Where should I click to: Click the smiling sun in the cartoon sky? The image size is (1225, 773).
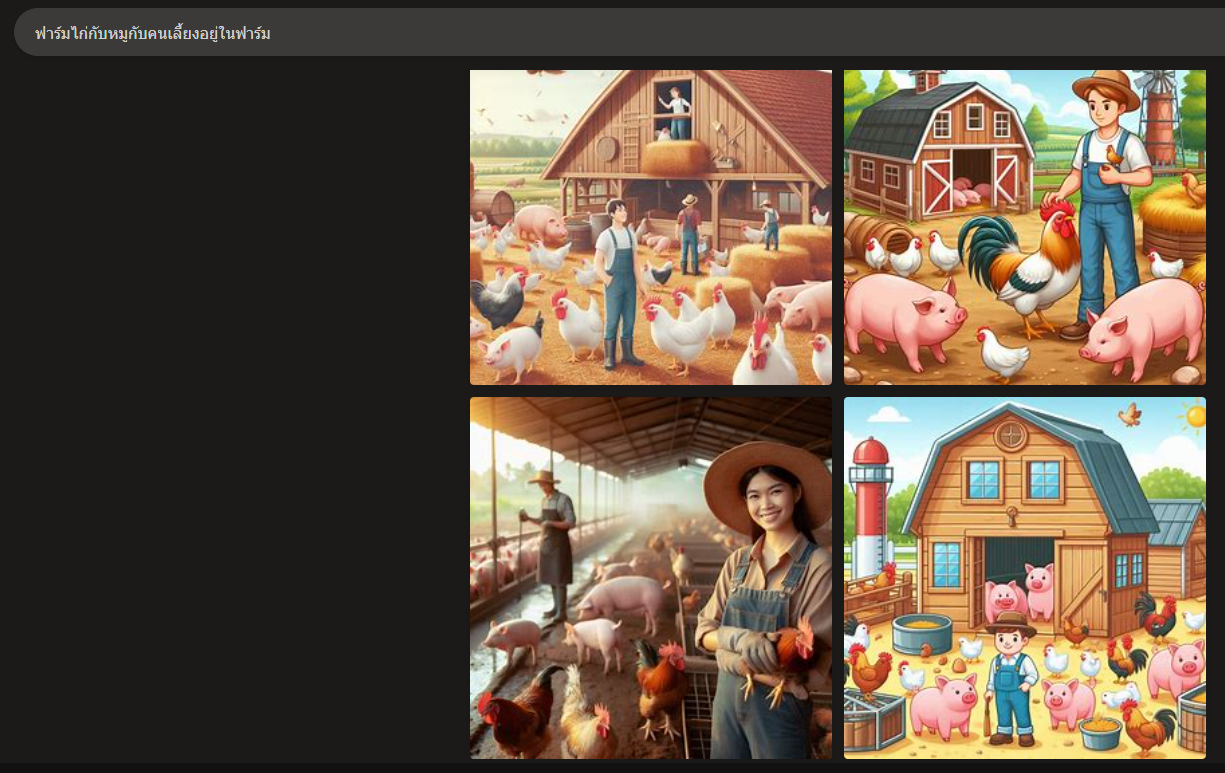pos(1194,415)
